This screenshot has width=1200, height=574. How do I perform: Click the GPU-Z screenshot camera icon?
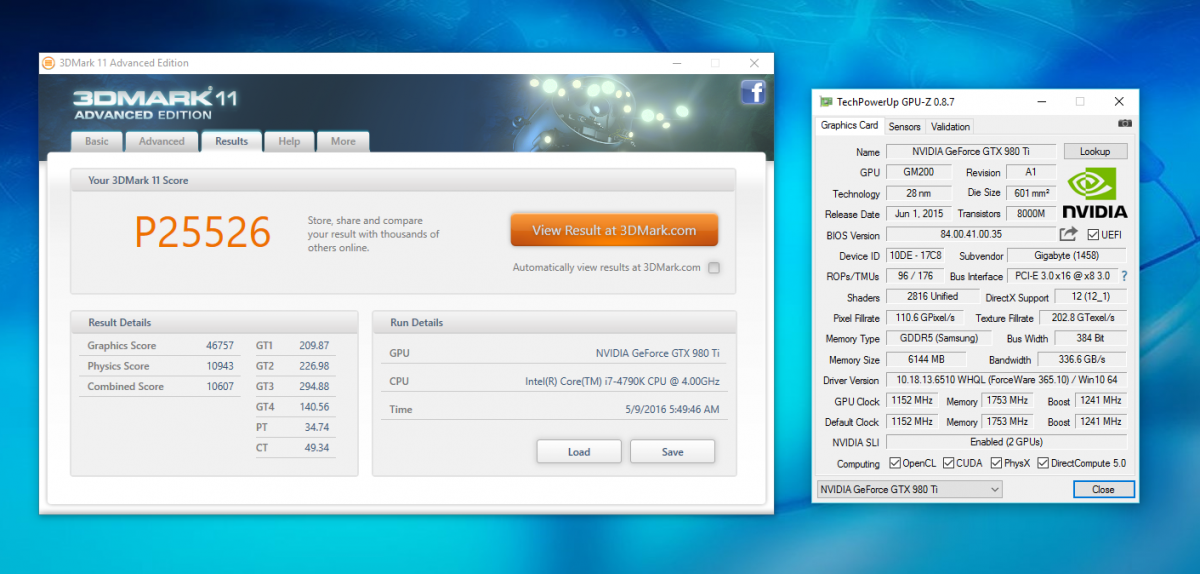click(x=1125, y=124)
